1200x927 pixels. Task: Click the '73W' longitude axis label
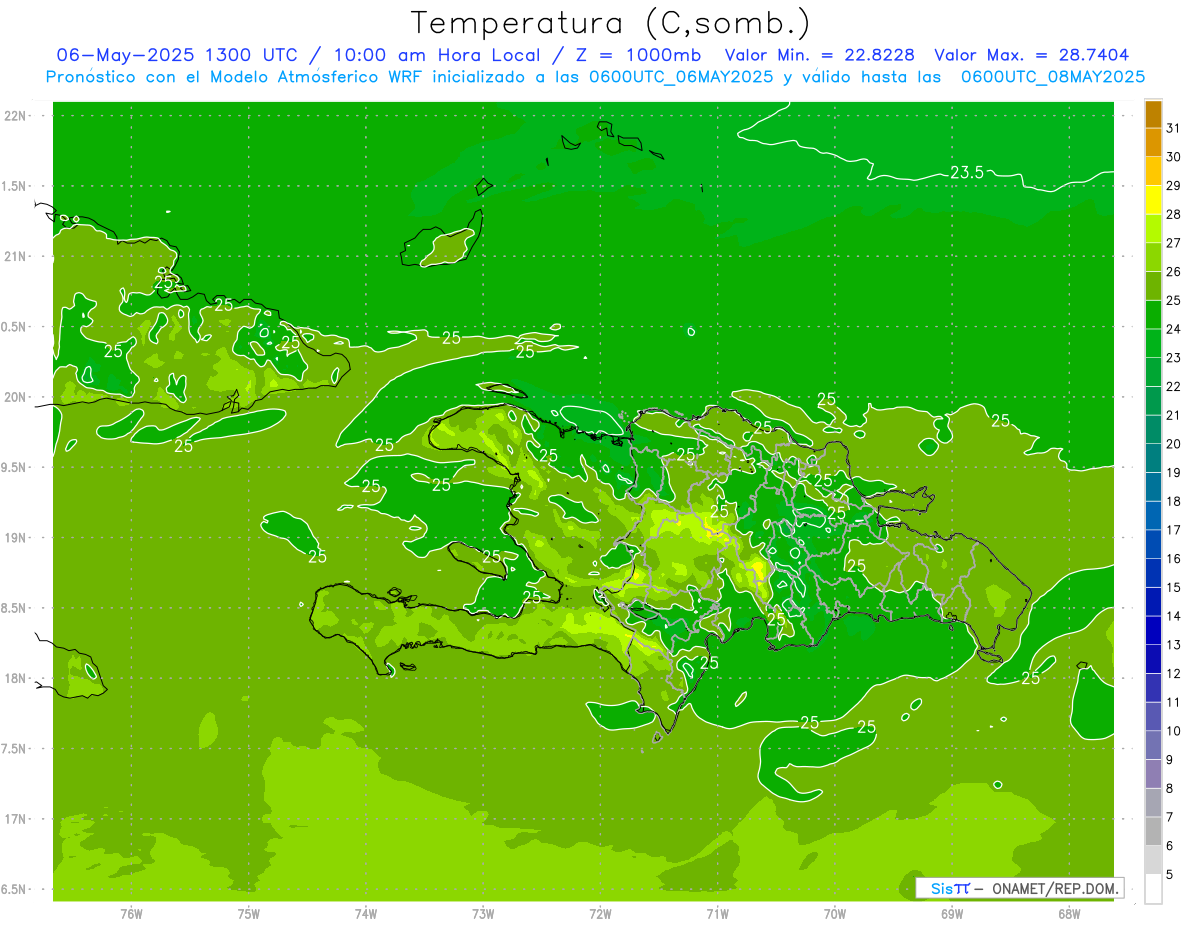pyautogui.click(x=483, y=914)
